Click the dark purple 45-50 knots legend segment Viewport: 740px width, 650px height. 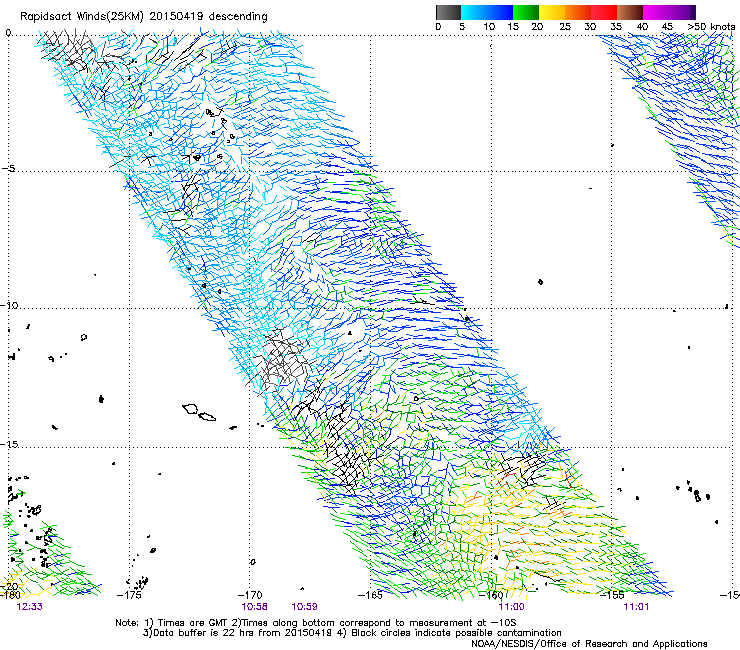click(682, 12)
